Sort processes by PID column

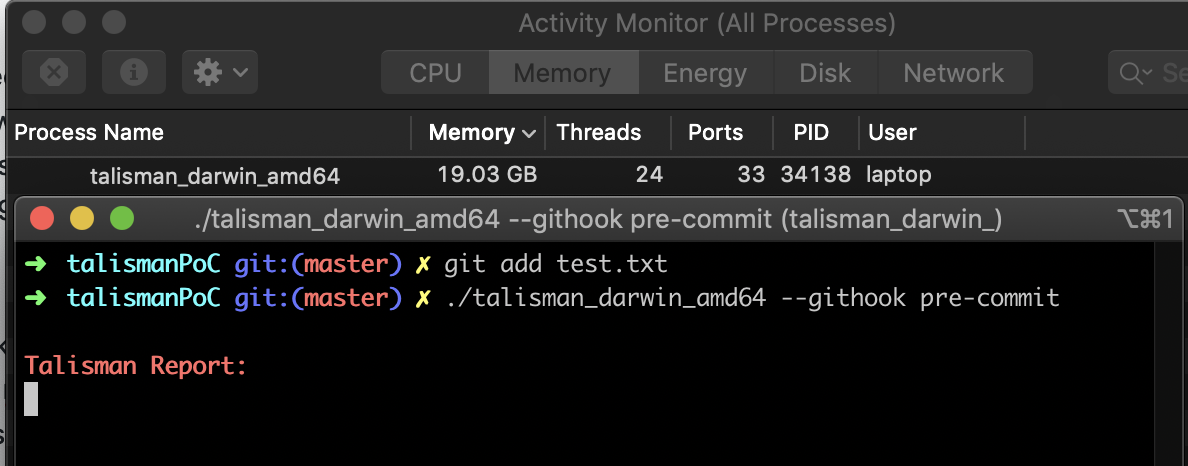[x=811, y=133]
